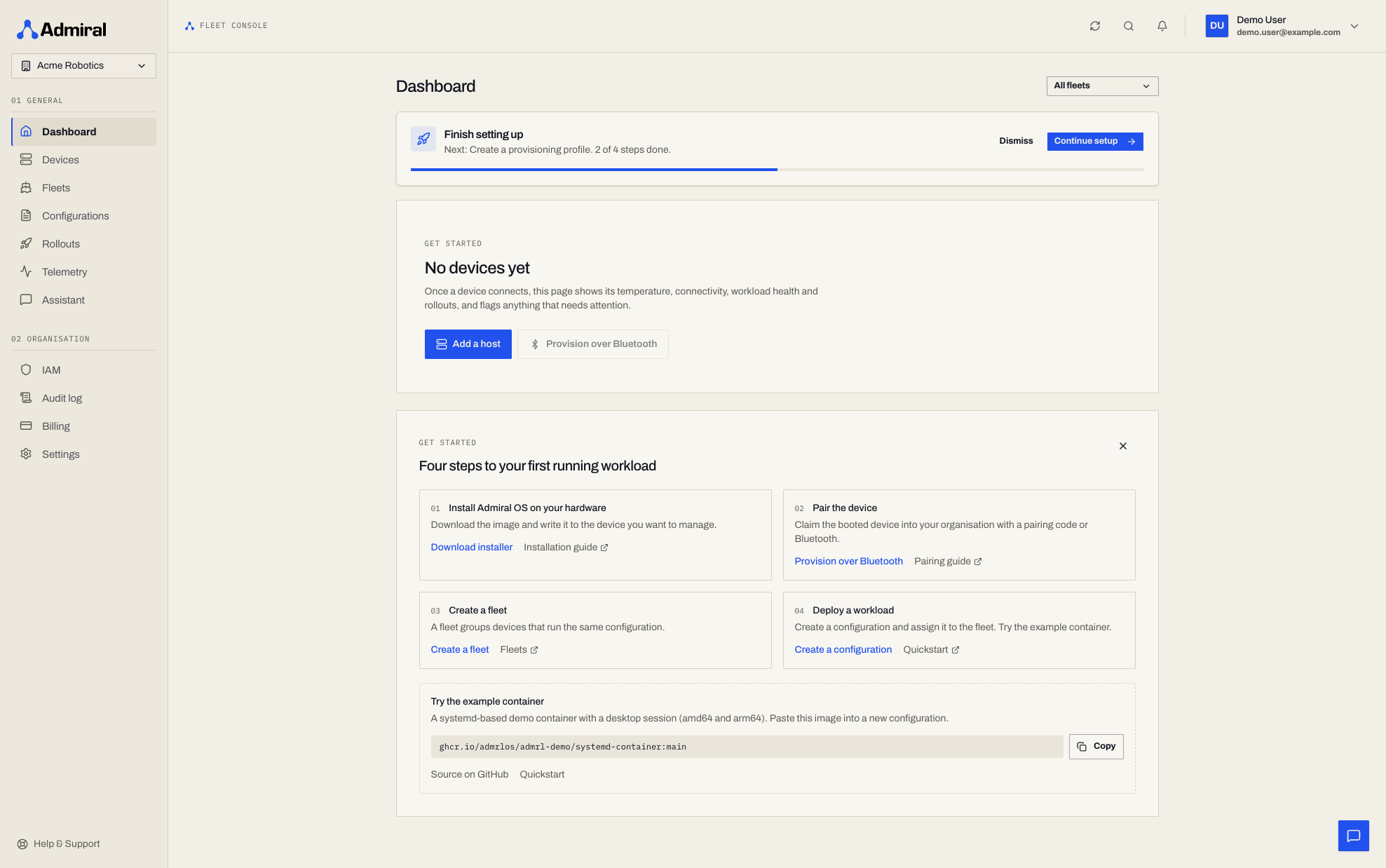Open the Installation guide link

click(566, 548)
